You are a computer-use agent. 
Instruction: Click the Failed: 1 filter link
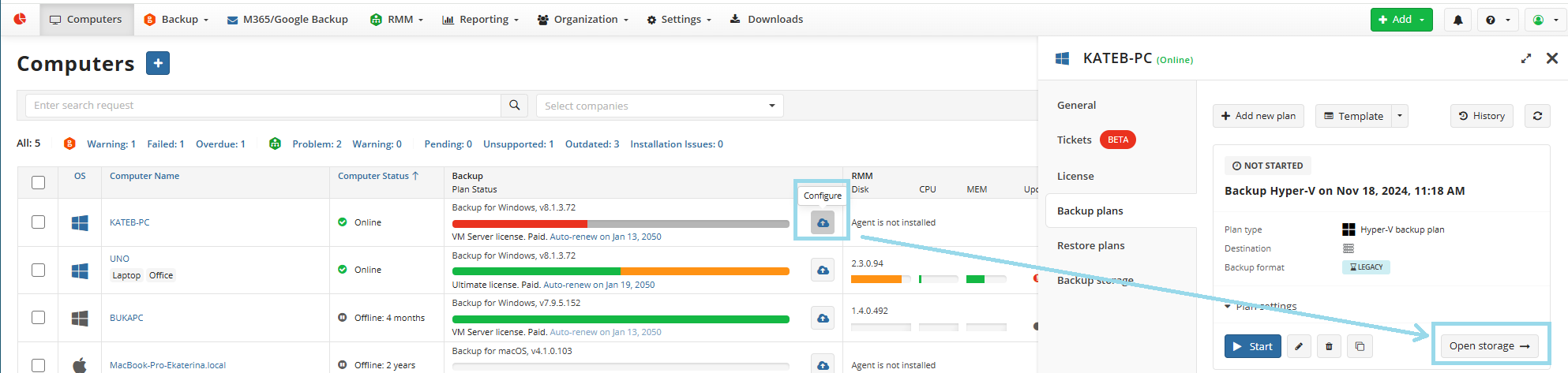pyautogui.click(x=166, y=144)
